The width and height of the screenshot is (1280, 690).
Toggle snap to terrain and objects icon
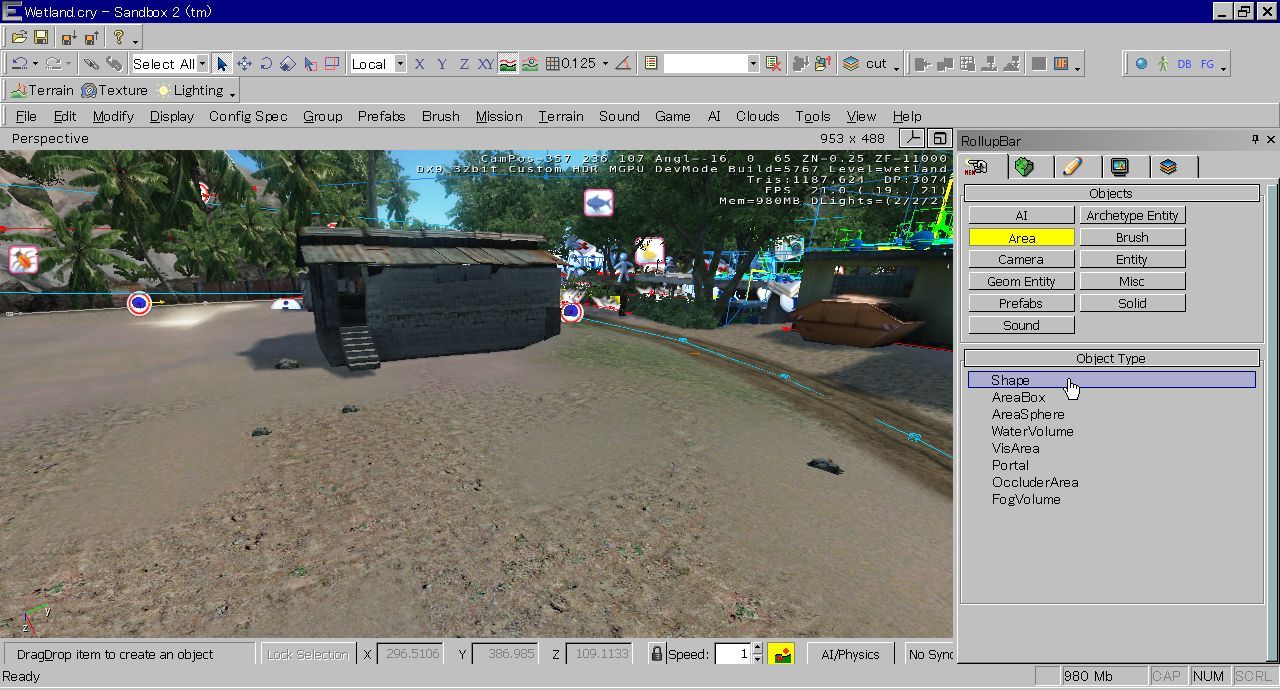530,63
